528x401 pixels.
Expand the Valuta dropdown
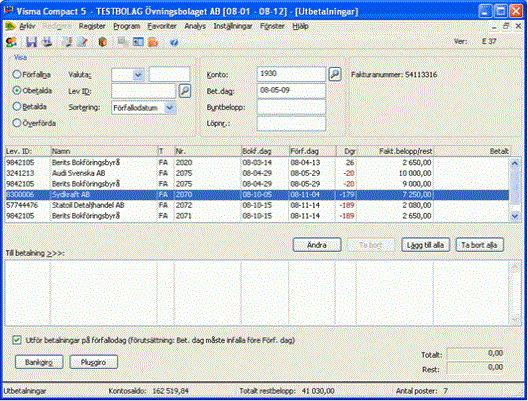[138, 75]
